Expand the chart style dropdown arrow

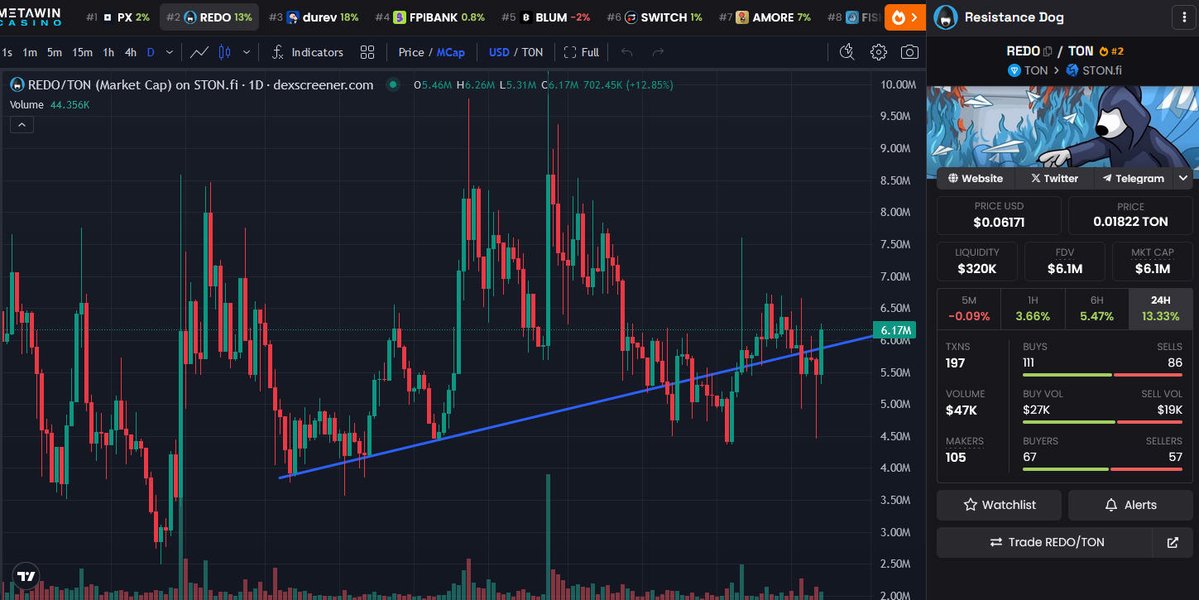coord(246,52)
